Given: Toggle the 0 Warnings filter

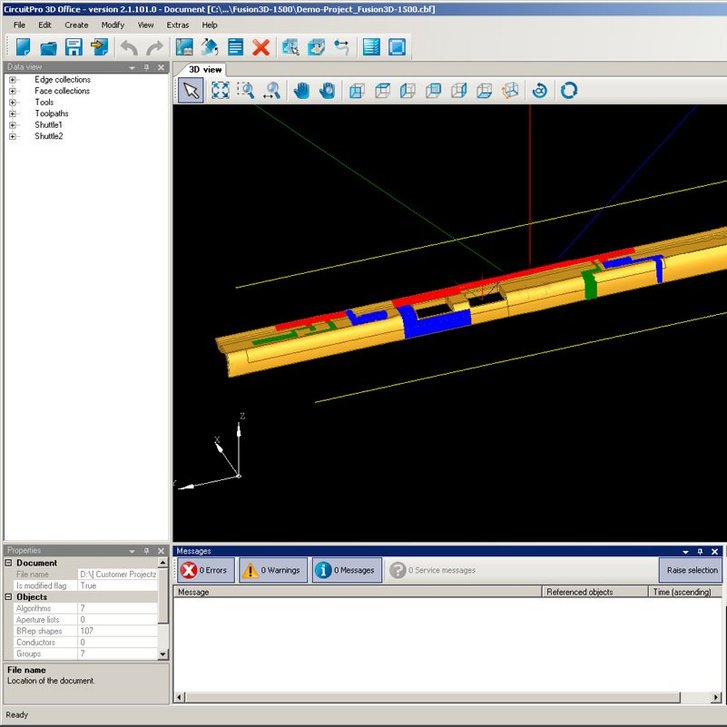Looking at the screenshot, I should [x=271, y=570].
